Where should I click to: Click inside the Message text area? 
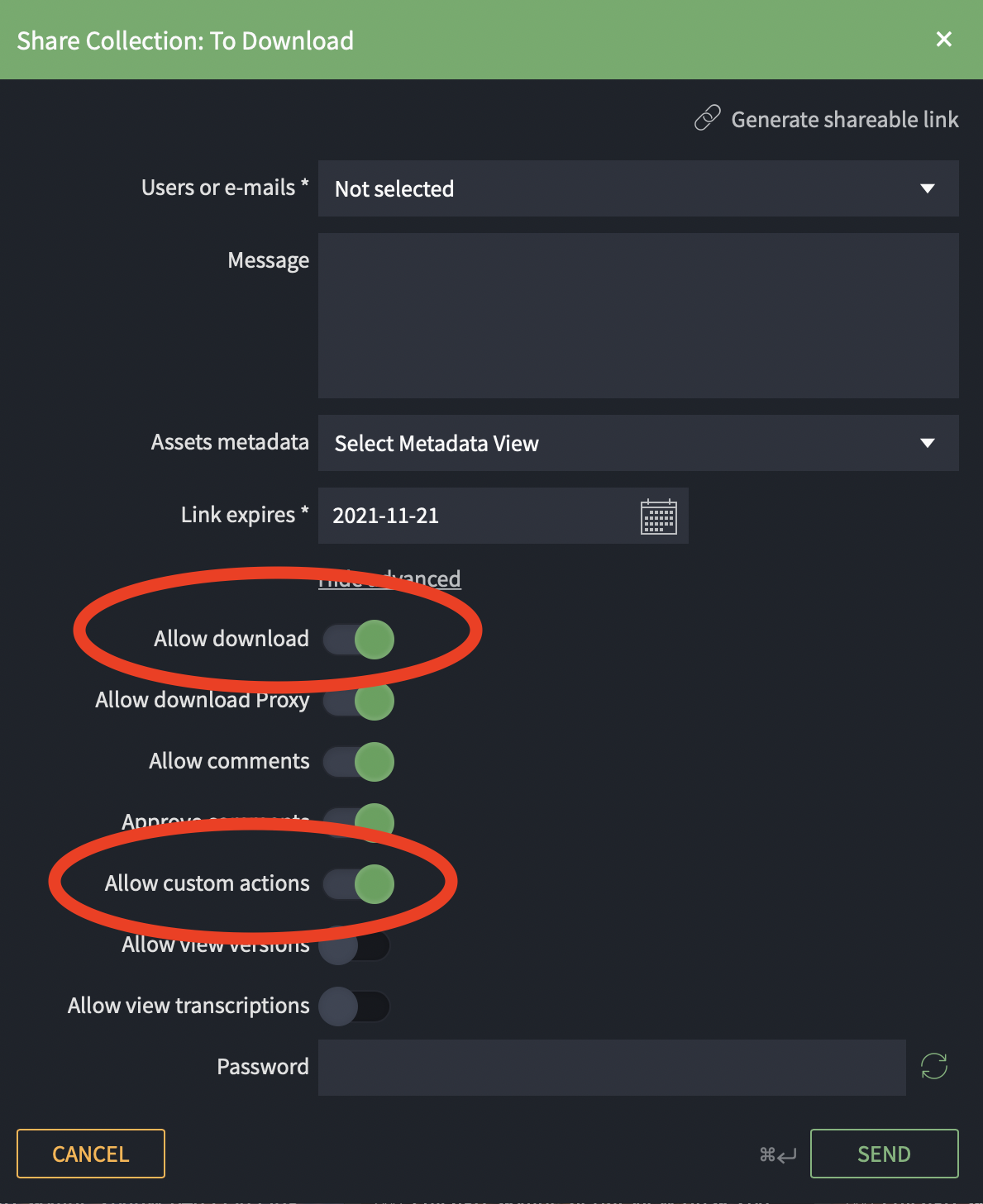coord(637,316)
